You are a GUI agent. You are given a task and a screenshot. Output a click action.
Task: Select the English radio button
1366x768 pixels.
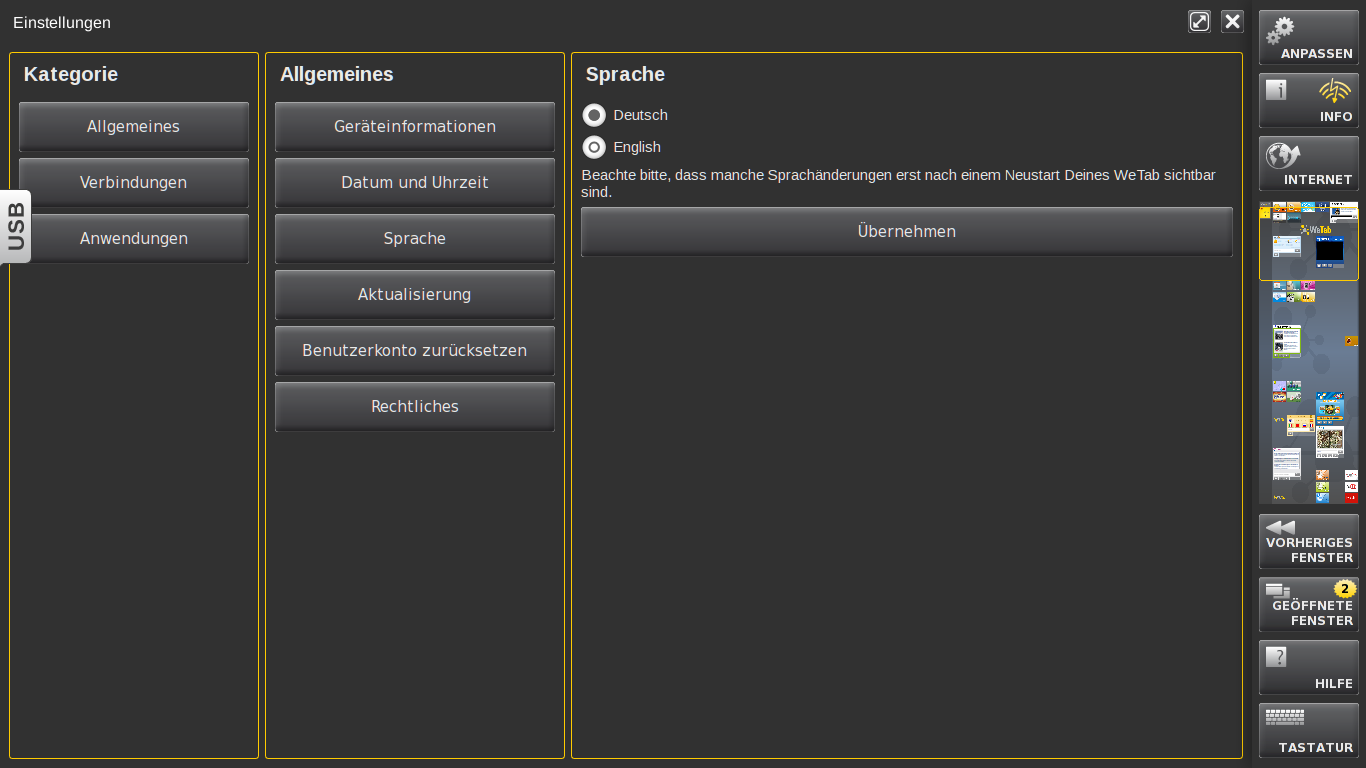tap(594, 147)
